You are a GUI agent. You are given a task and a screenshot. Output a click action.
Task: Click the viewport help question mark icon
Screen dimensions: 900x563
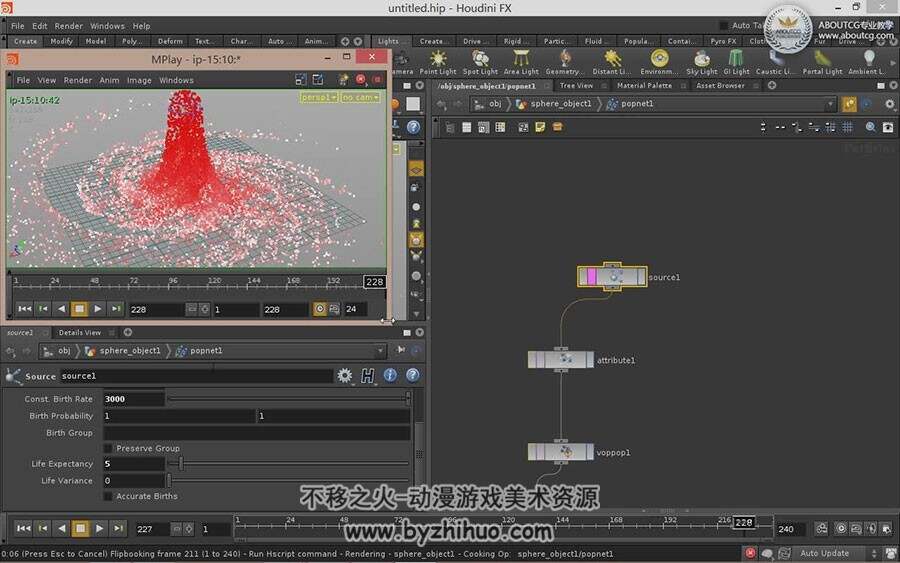413,127
